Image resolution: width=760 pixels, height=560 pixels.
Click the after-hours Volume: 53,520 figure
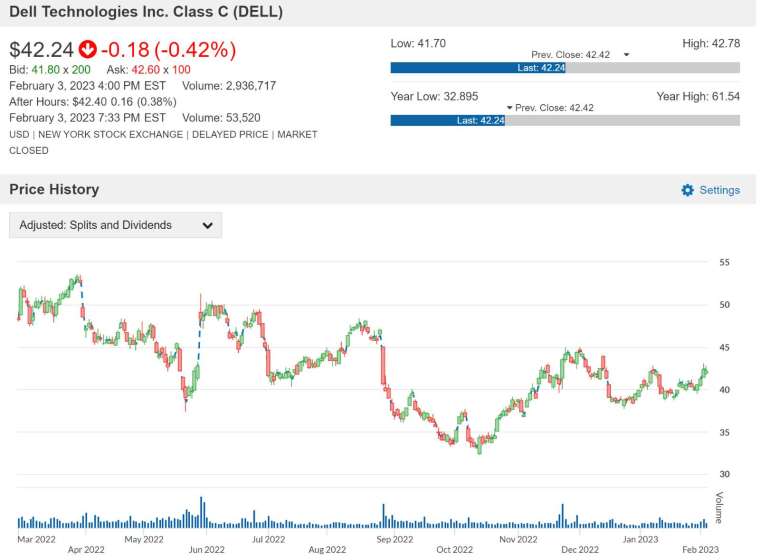(x=221, y=118)
